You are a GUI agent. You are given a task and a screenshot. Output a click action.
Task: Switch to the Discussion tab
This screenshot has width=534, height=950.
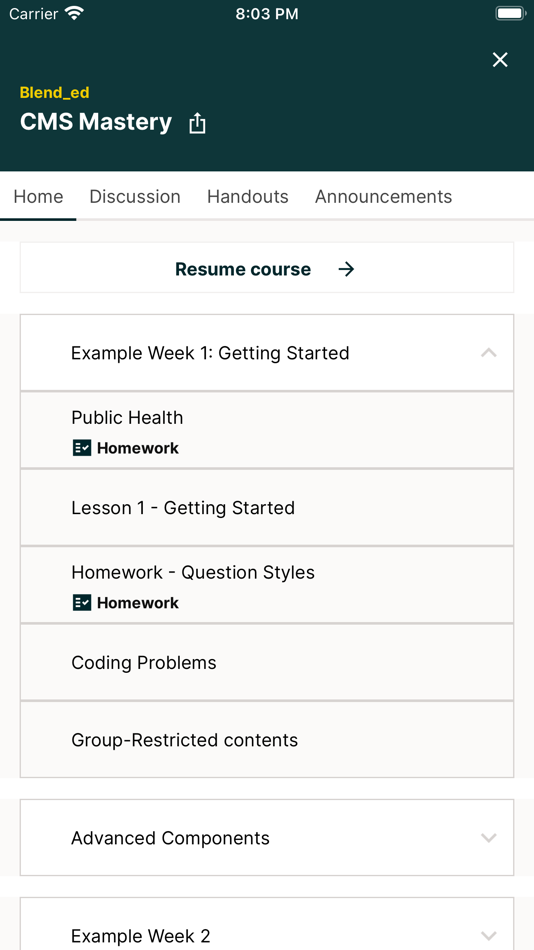(x=135, y=196)
